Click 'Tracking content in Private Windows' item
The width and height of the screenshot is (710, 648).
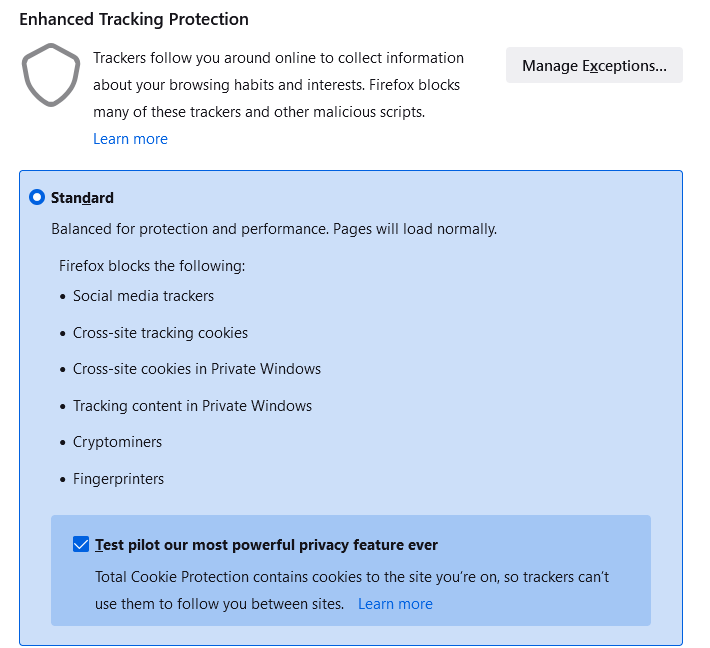pos(192,406)
